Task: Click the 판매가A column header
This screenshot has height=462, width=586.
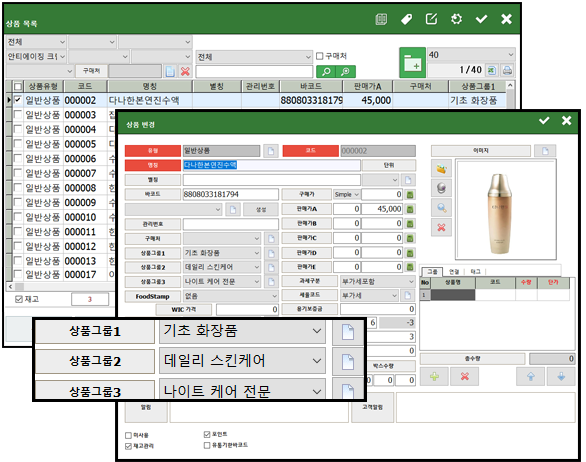Action: (x=367, y=87)
